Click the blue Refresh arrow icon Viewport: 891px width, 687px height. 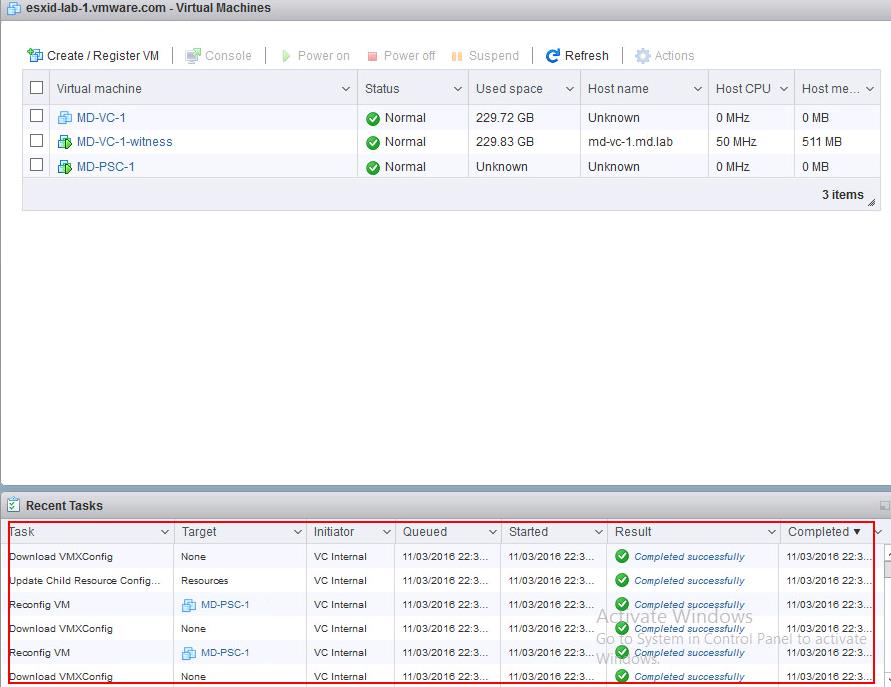552,56
